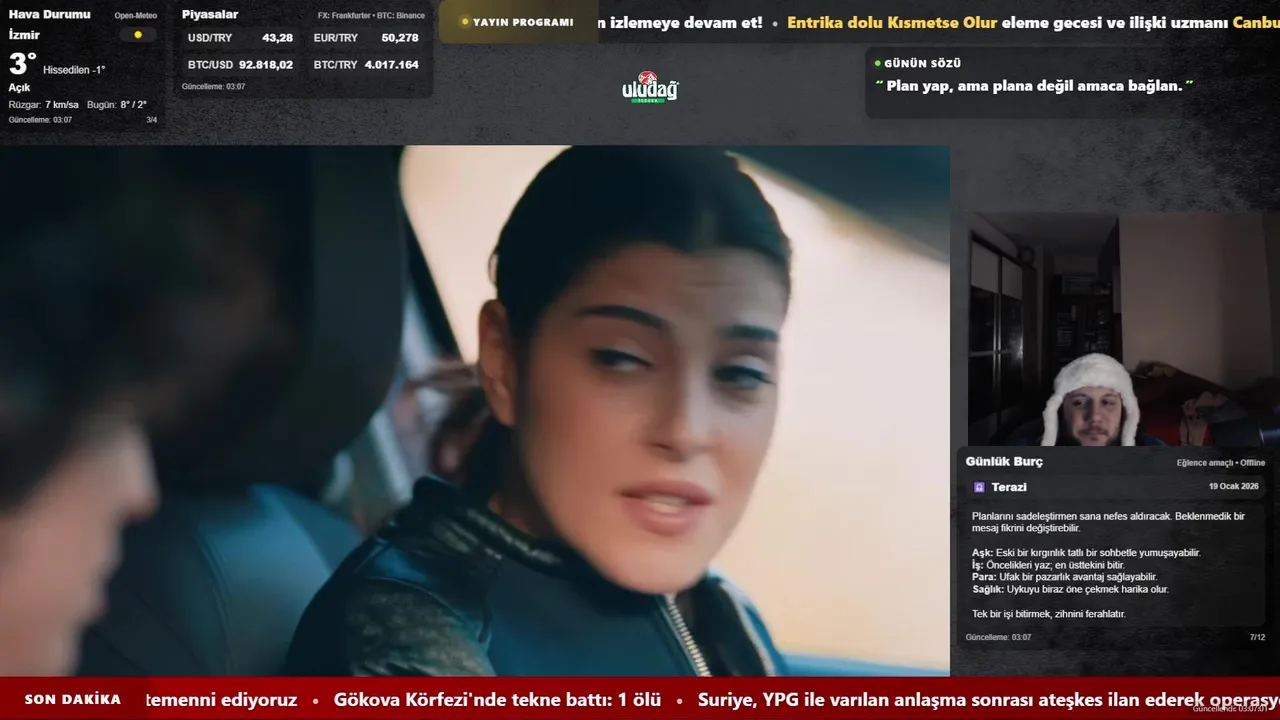
Task: Click the Hava Durumu title
Action: pyautogui.click(x=49, y=14)
